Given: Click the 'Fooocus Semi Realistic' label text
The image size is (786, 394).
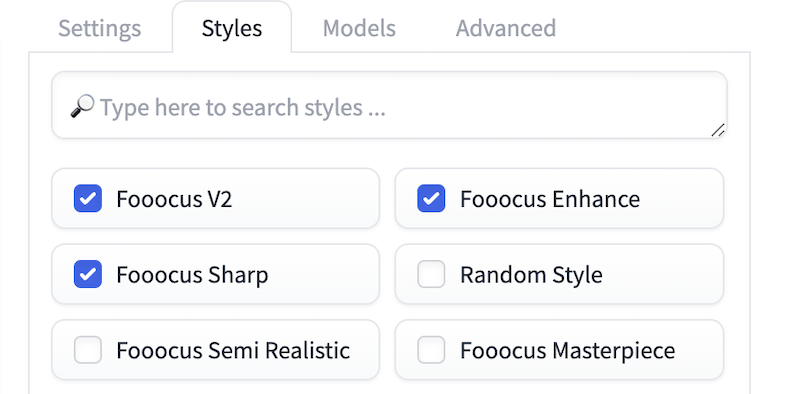Looking at the screenshot, I should [233, 350].
